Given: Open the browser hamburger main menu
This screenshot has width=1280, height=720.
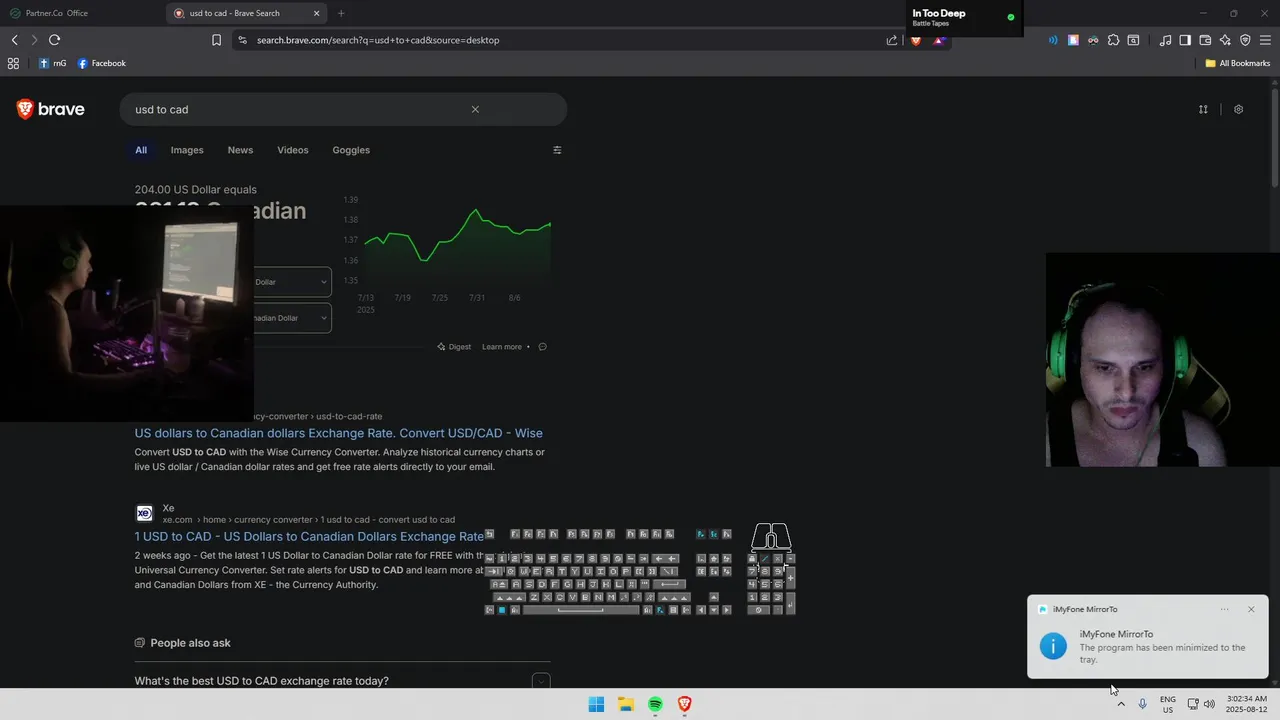Looking at the screenshot, I should point(1265,40).
